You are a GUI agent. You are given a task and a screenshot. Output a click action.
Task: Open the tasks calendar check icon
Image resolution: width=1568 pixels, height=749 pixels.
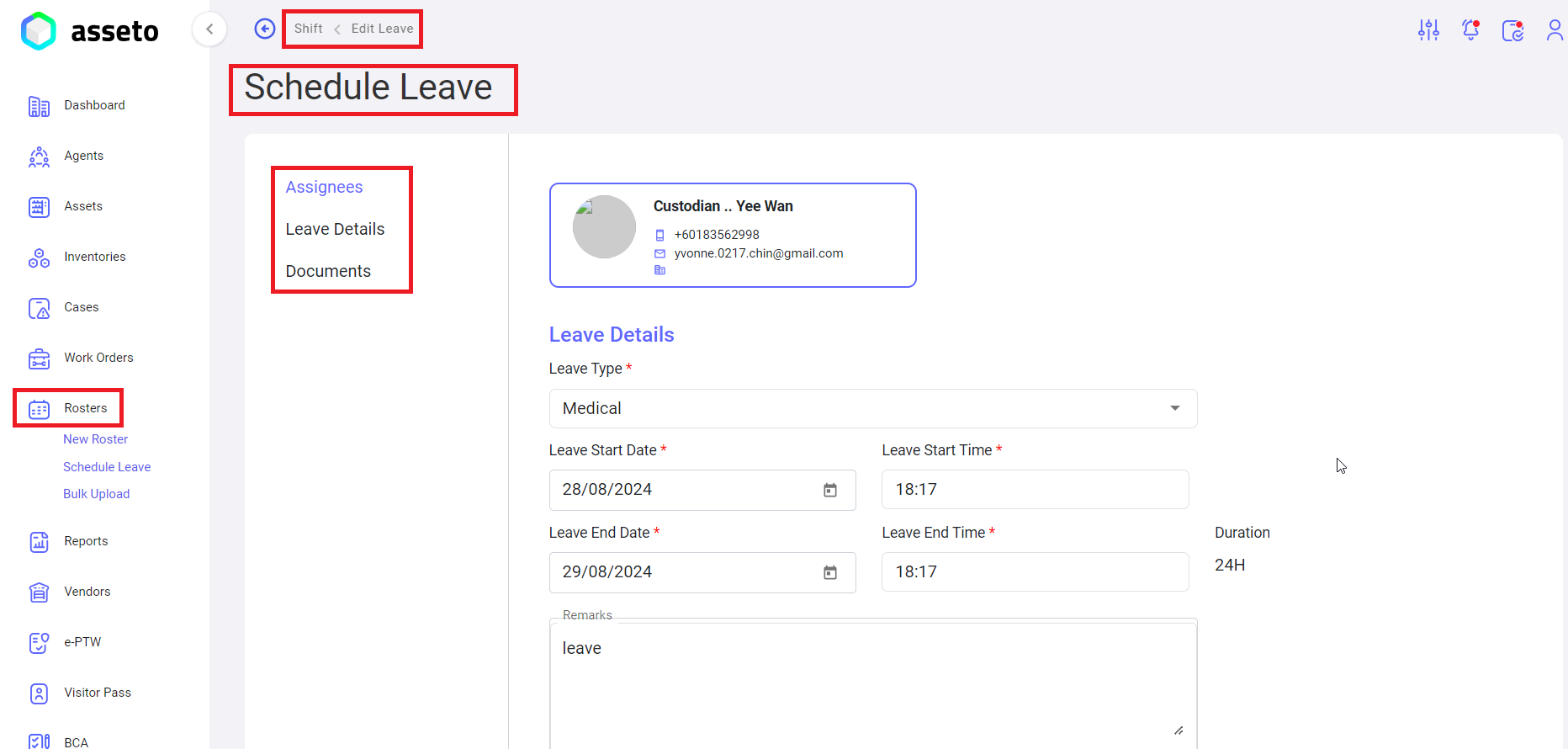[x=1512, y=30]
